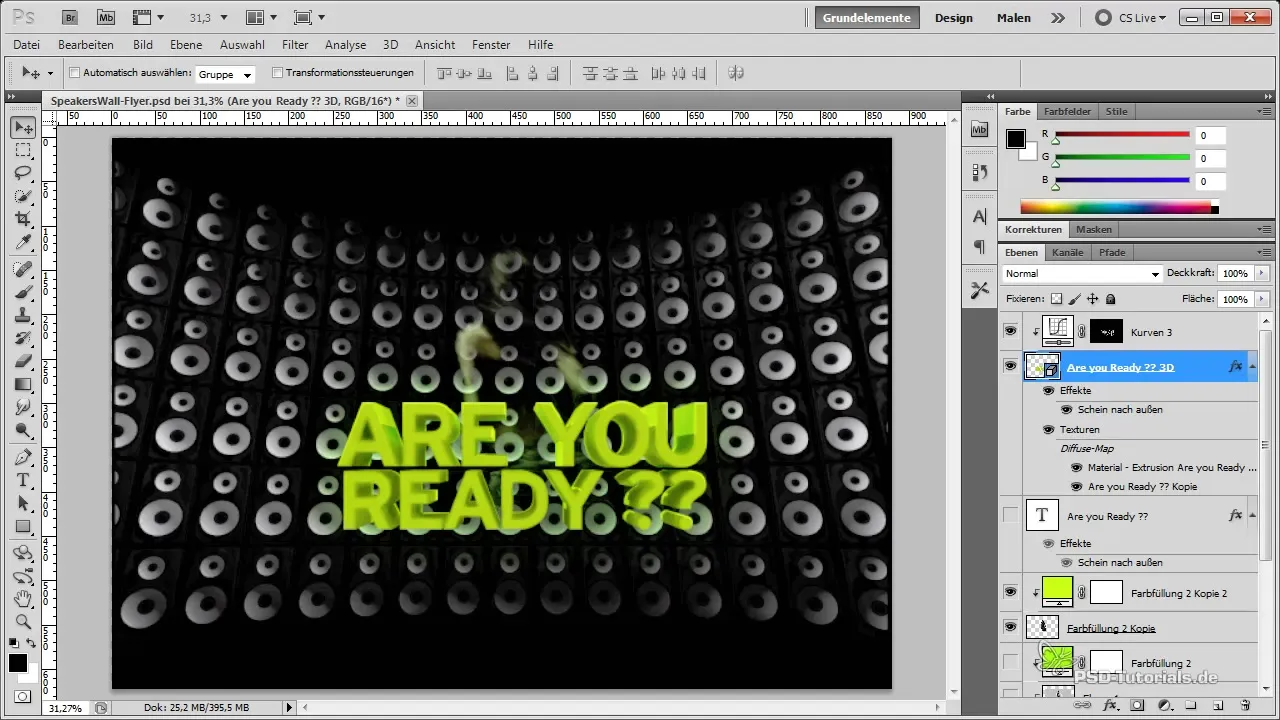Select the Hand tool

pos(23,599)
